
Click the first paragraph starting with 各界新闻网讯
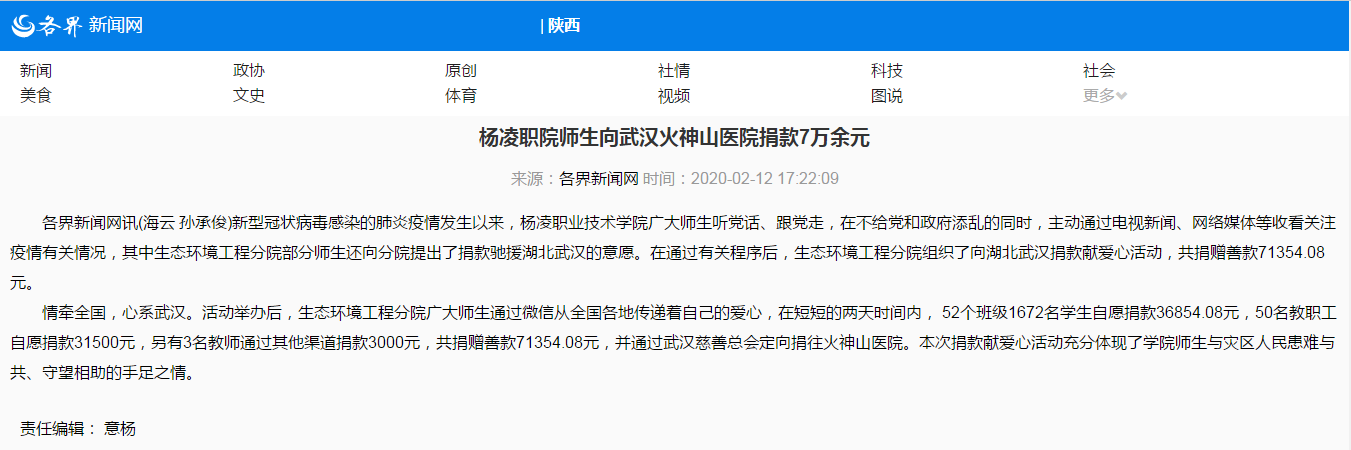pos(675,251)
